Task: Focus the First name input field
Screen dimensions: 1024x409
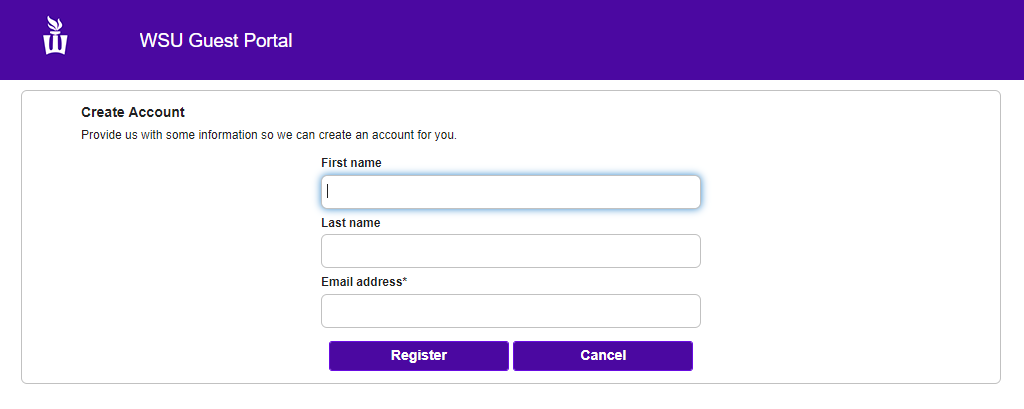Action: click(x=510, y=192)
